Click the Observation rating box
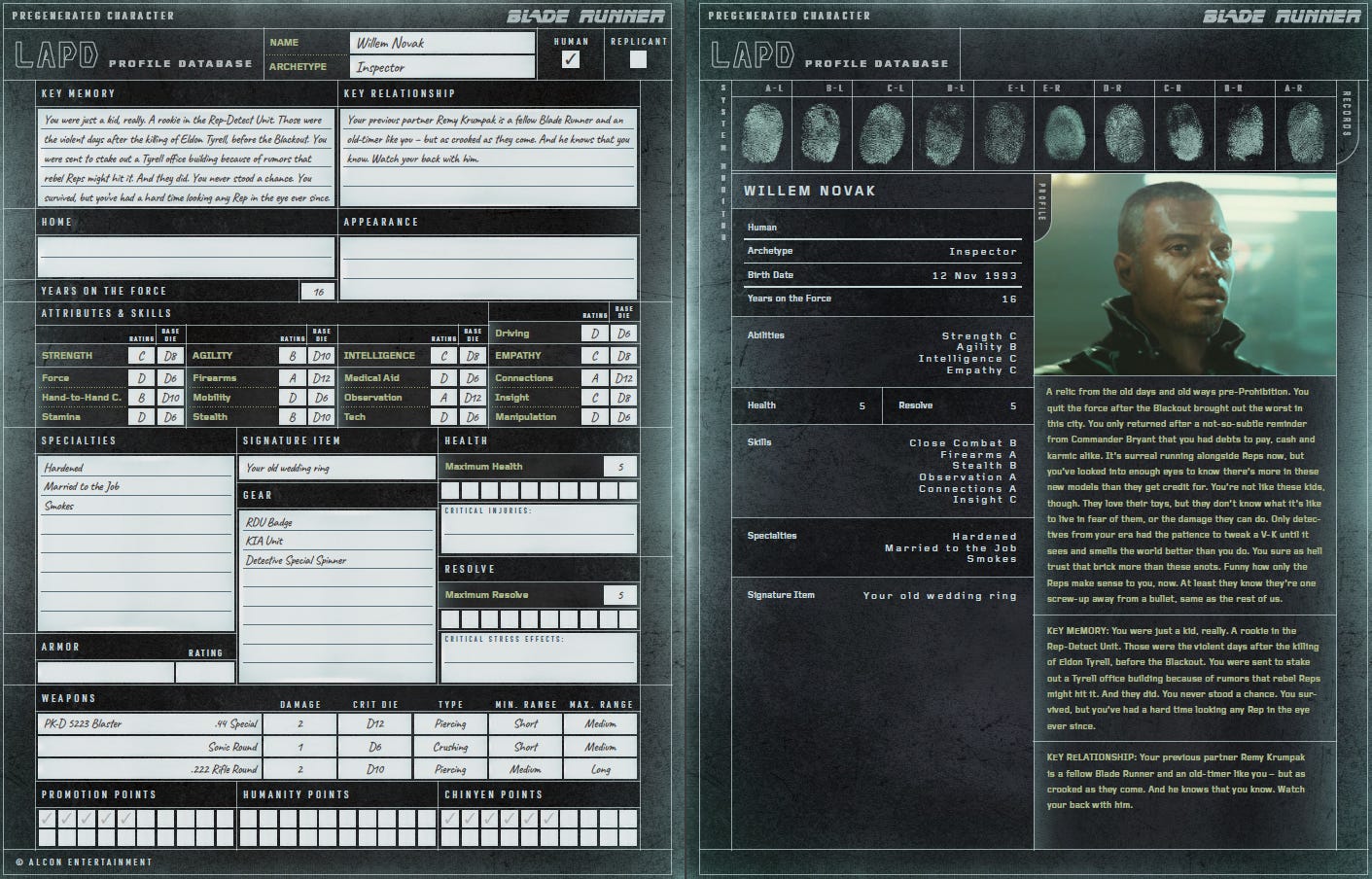The width and height of the screenshot is (1372, 879). click(444, 398)
